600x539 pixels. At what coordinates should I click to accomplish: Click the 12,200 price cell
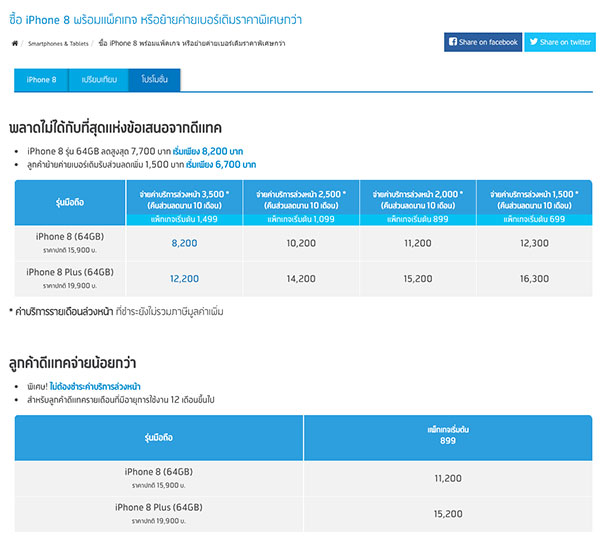184,279
